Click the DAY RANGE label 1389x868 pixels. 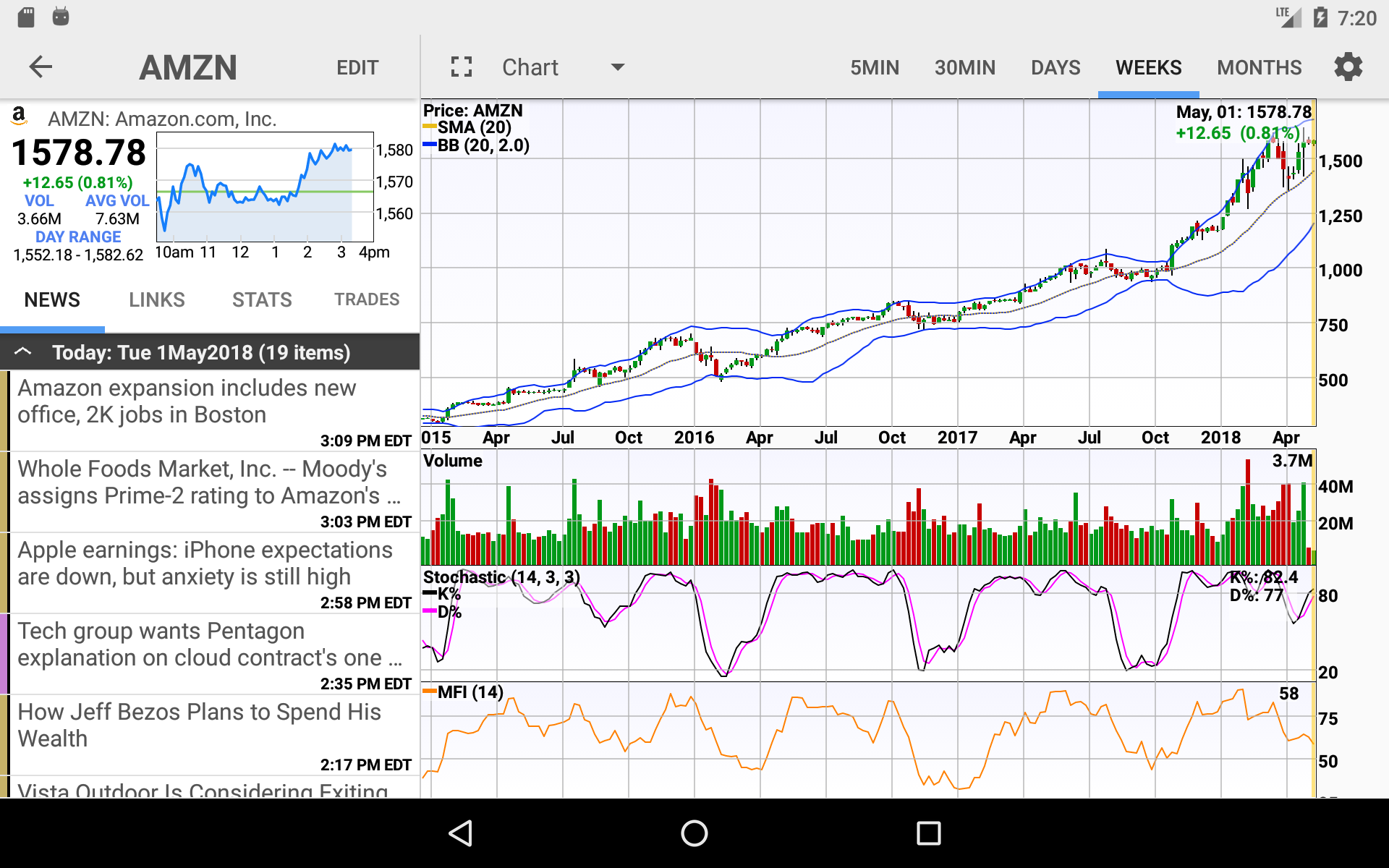pos(78,237)
